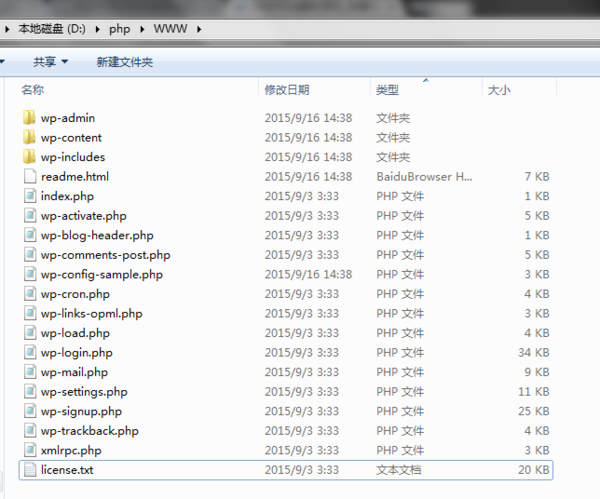
Task: Select the license.txt file icon
Action: [29, 470]
